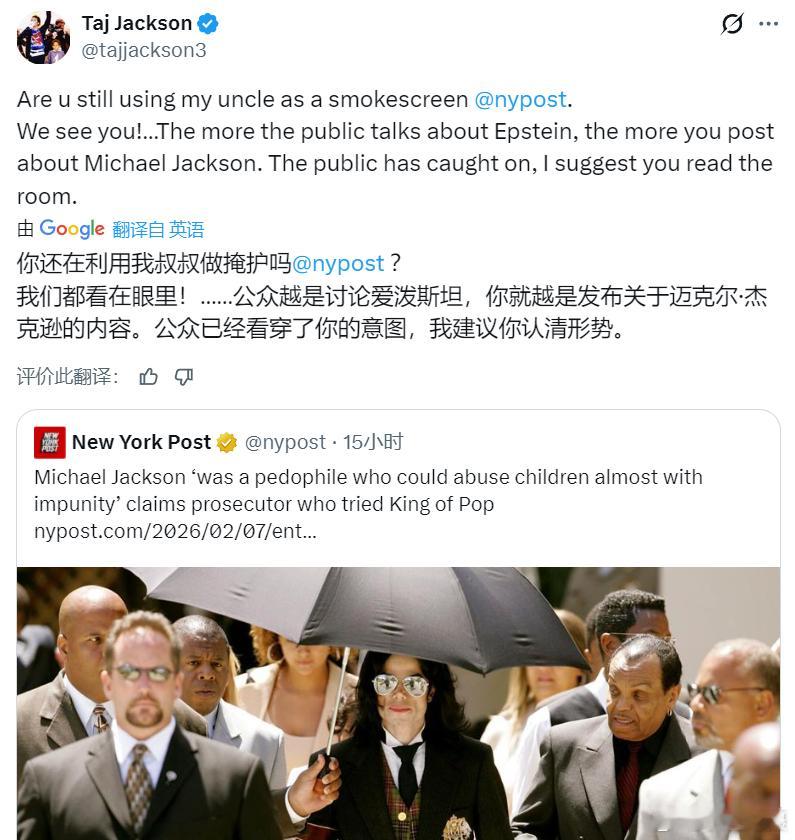Click the Grok slashed-circle icon
The height and width of the screenshot is (840, 795).
pyautogui.click(x=732, y=24)
